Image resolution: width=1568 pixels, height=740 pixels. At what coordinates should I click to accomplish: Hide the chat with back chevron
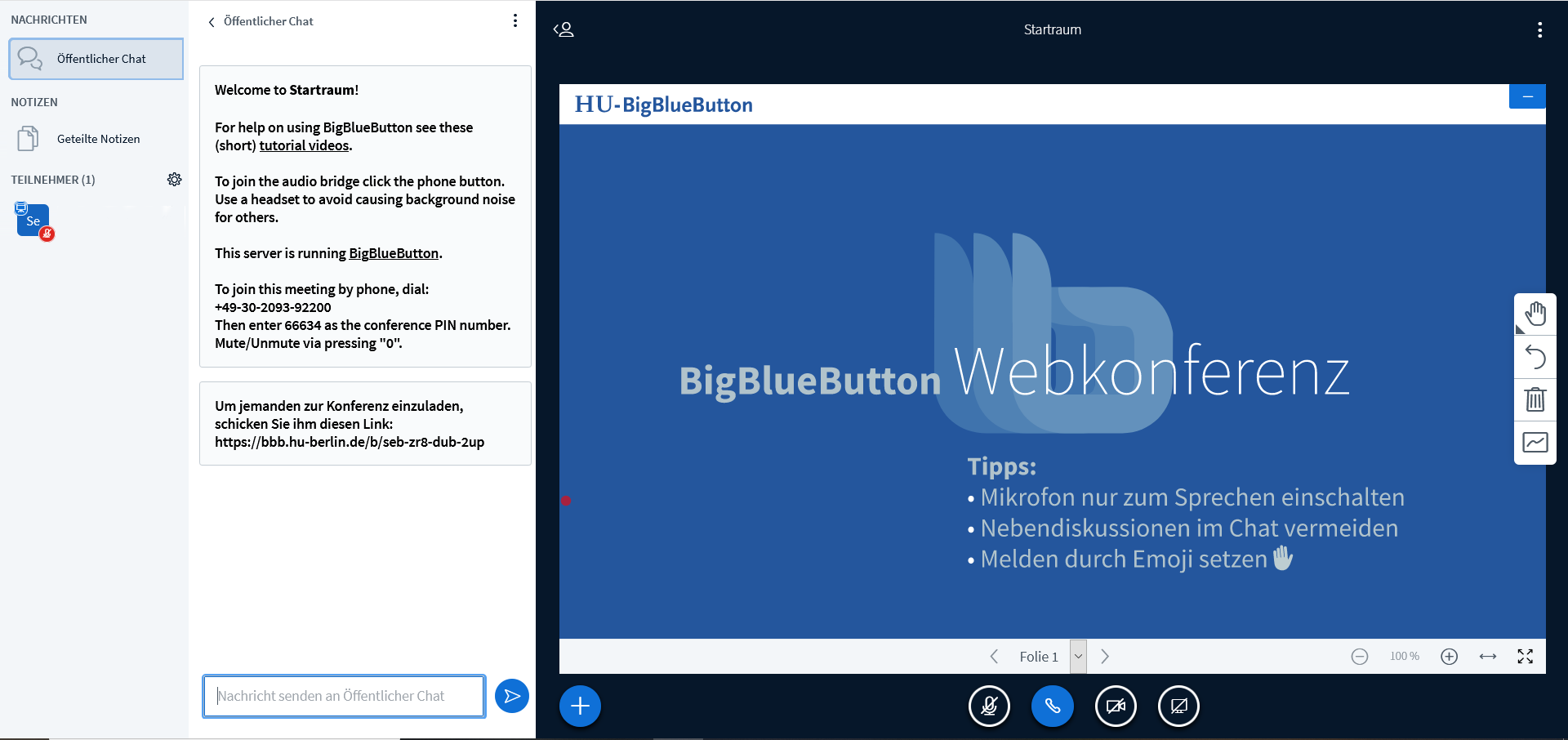pos(212,22)
